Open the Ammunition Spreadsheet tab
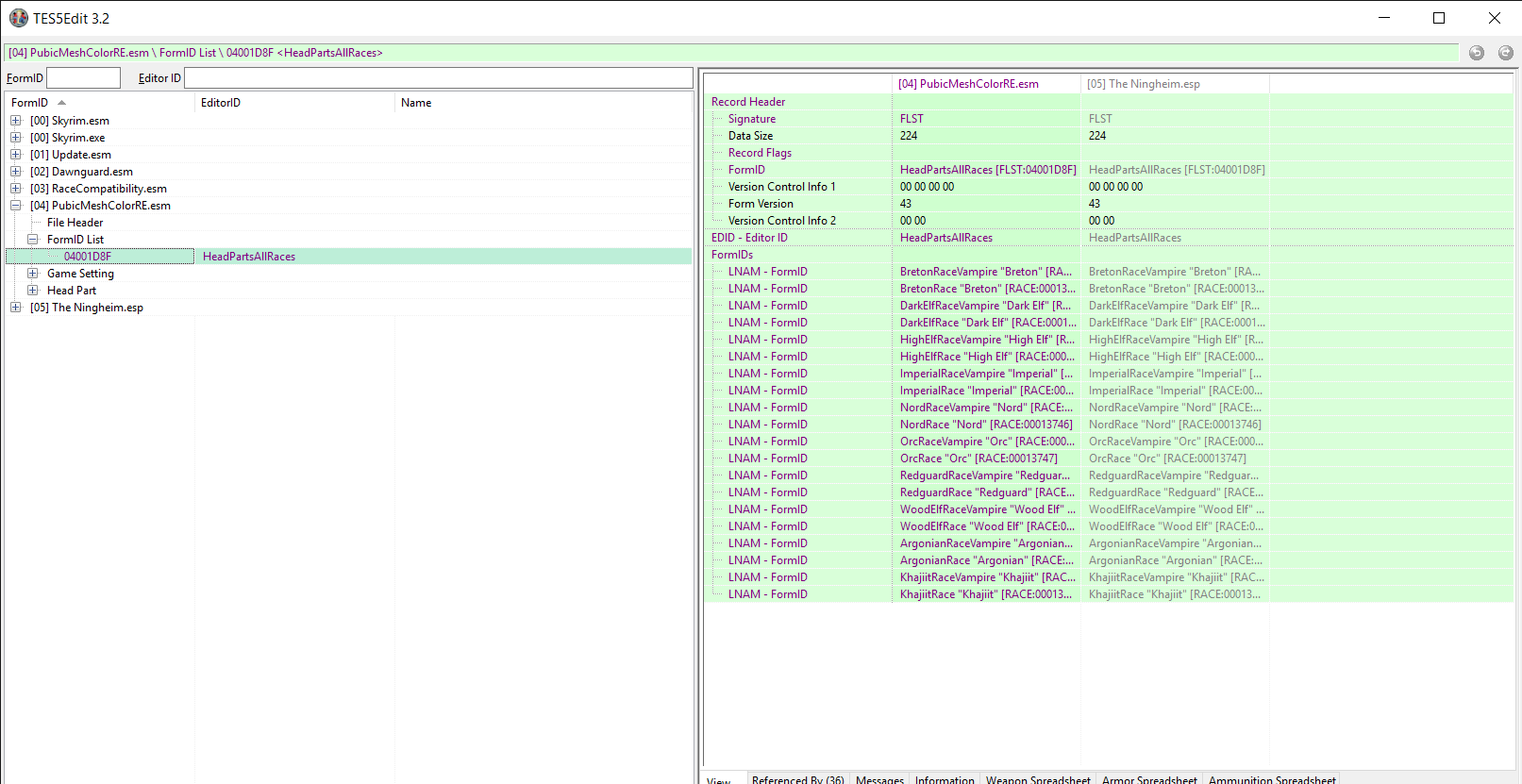This screenshot has width=1522, height=784. coord(1272,778)
